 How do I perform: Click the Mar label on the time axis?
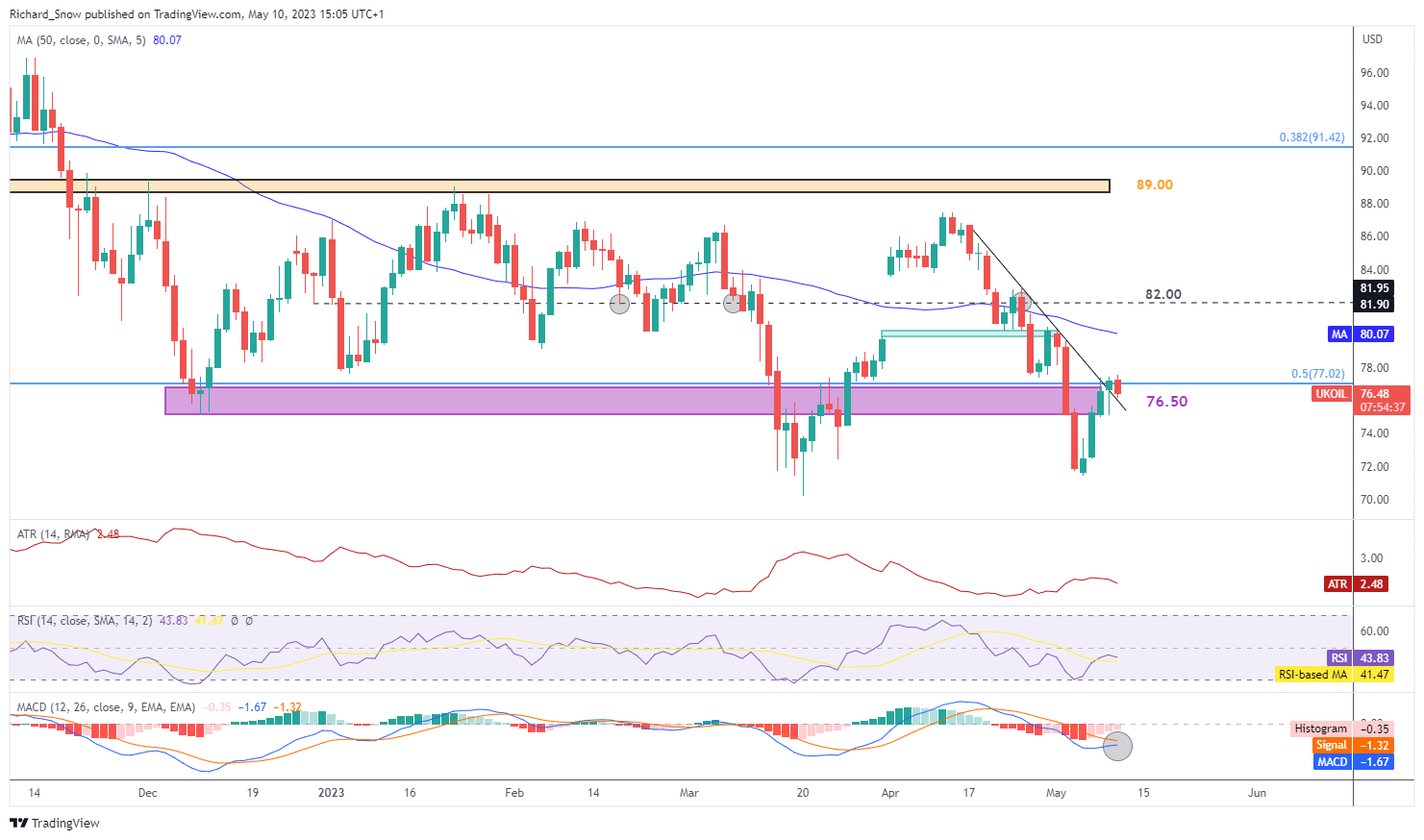click(x=688, y=793)
